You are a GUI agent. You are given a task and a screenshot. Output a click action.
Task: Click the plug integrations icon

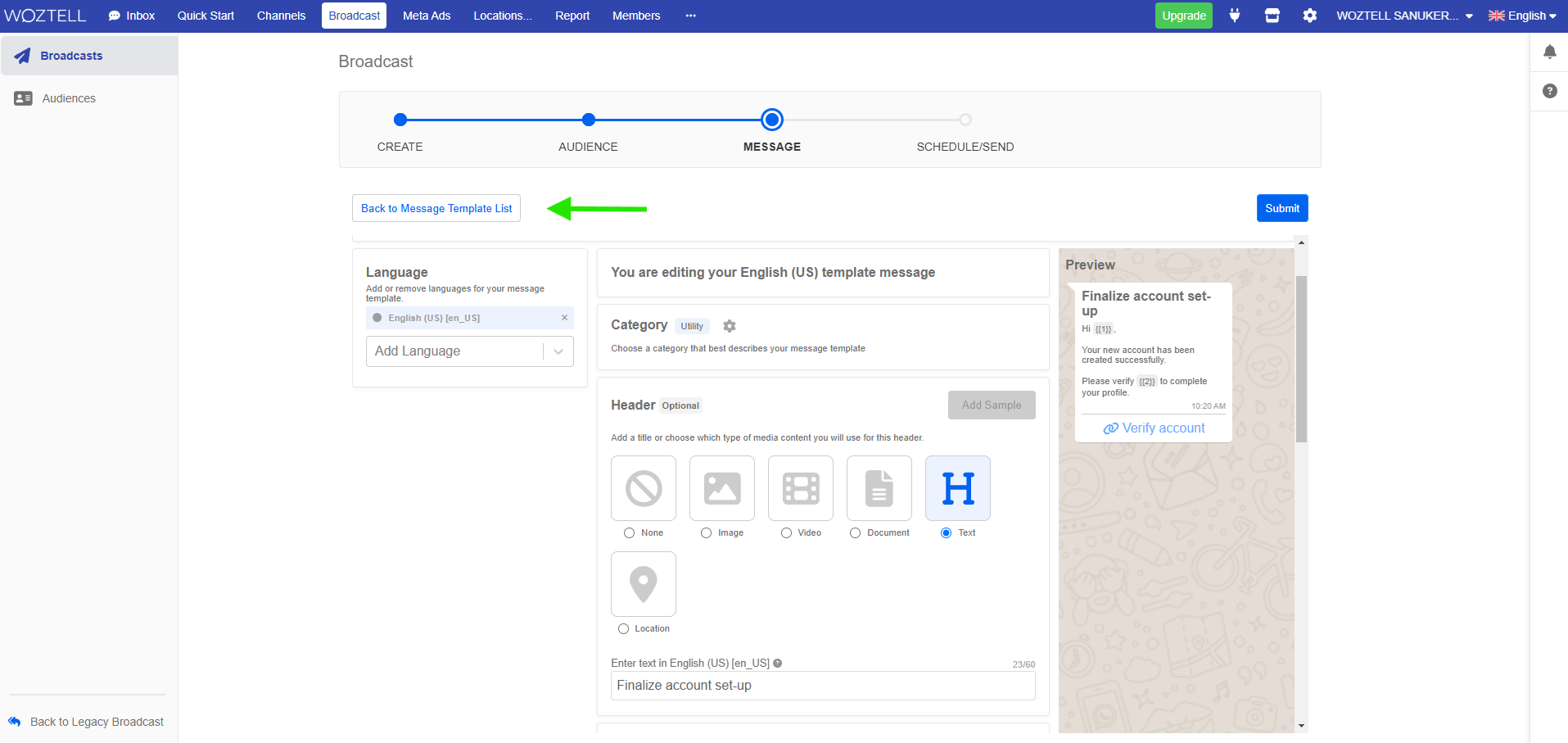pyautogui.click(x=1234, y=16)
